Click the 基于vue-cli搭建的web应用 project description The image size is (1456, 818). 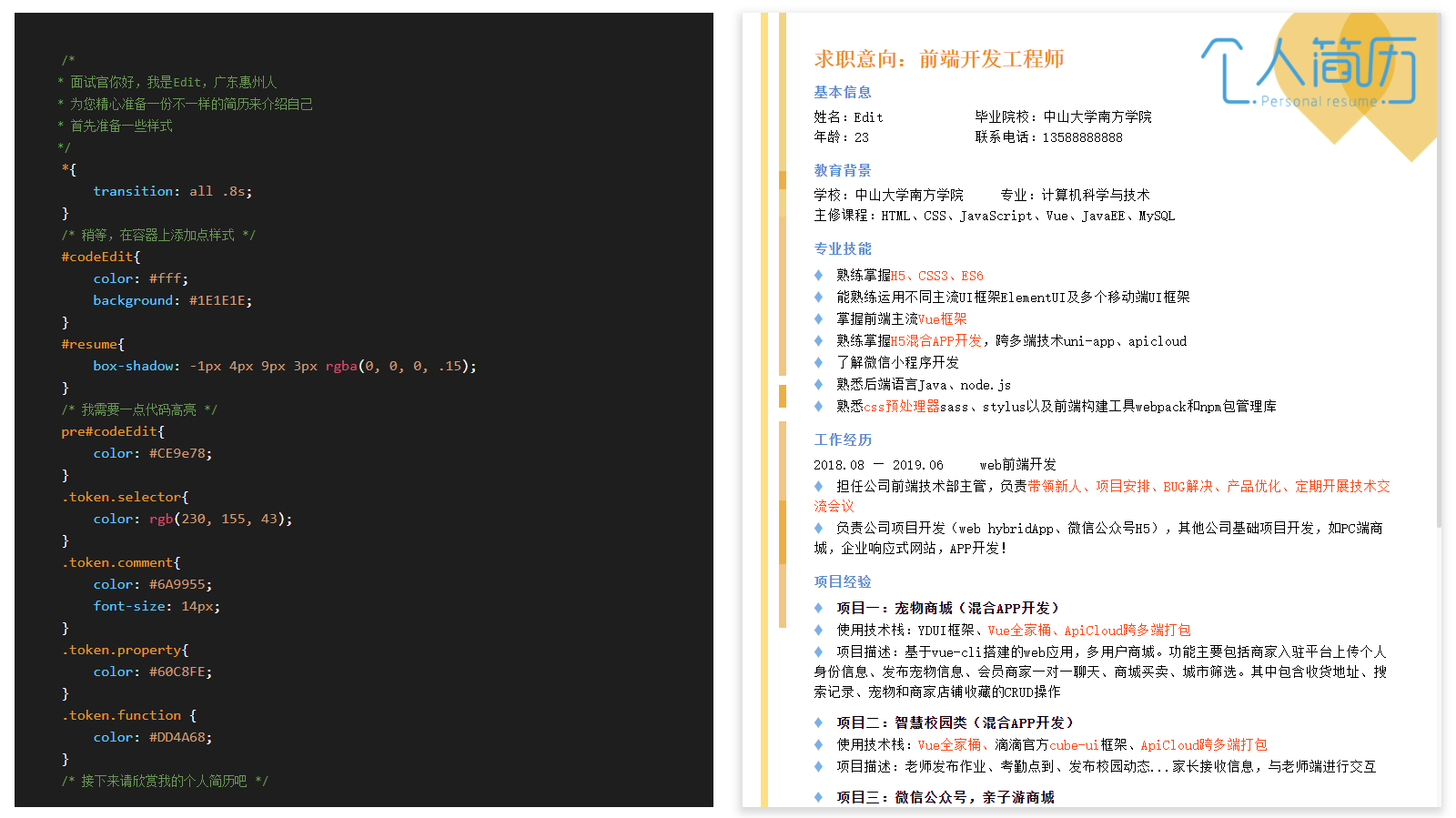pos(1100,672)
